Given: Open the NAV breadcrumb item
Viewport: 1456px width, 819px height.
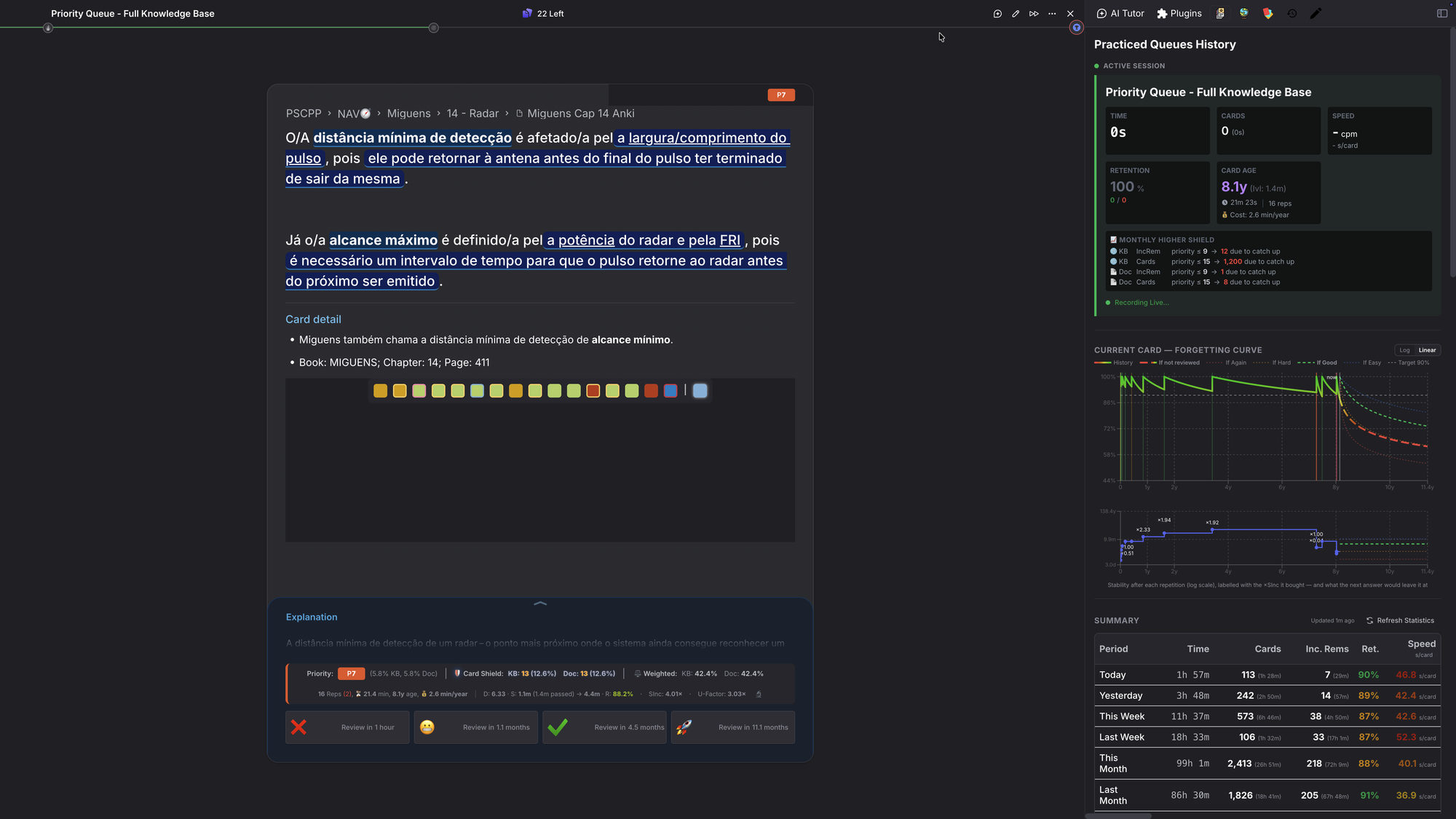Looking at the screenshot, I should (x=354, y=114).
